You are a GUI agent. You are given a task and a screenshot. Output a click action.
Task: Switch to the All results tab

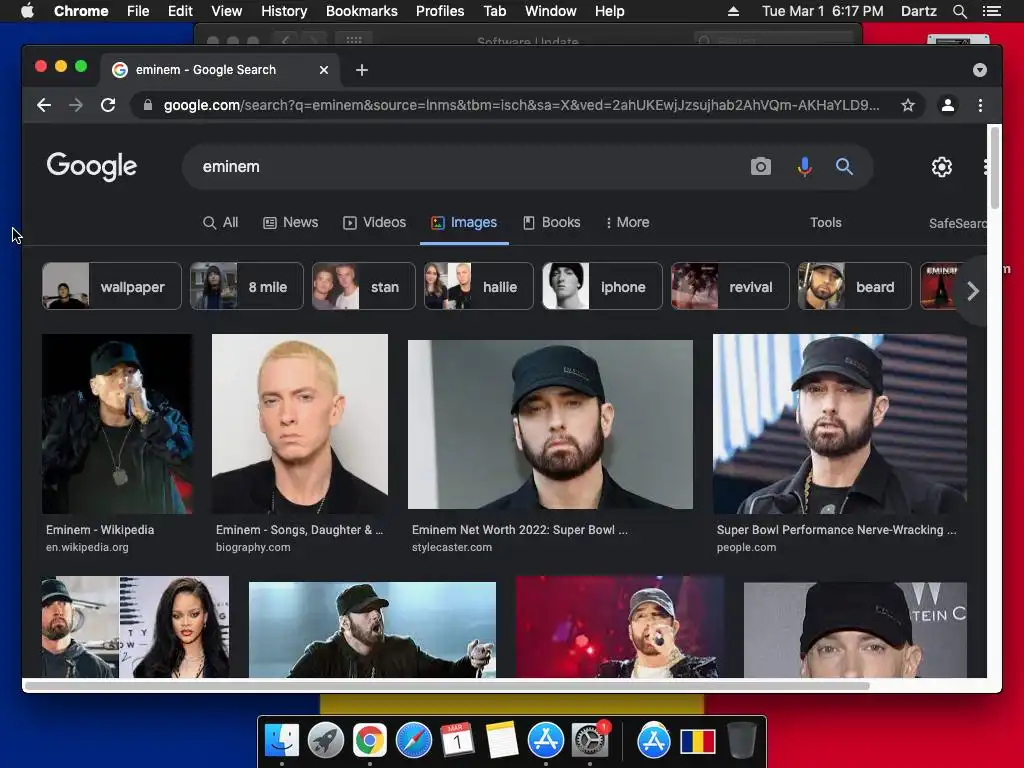pos(221,223)
